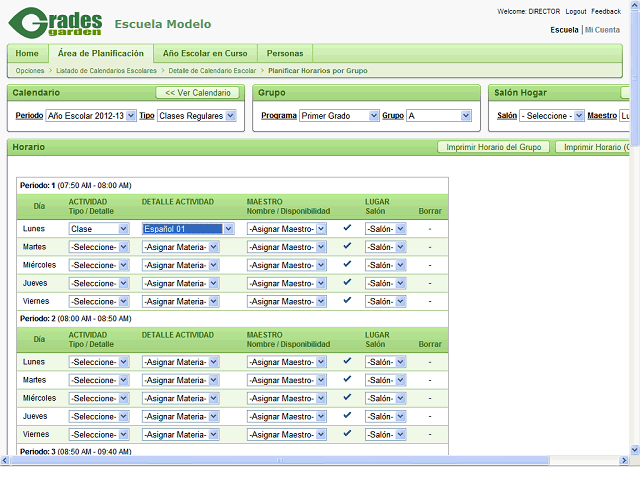The image size is (640, 480).
Task: Open Seleccione activity dropdown for Martes Periodo 1
Action: tap(99, 247)
